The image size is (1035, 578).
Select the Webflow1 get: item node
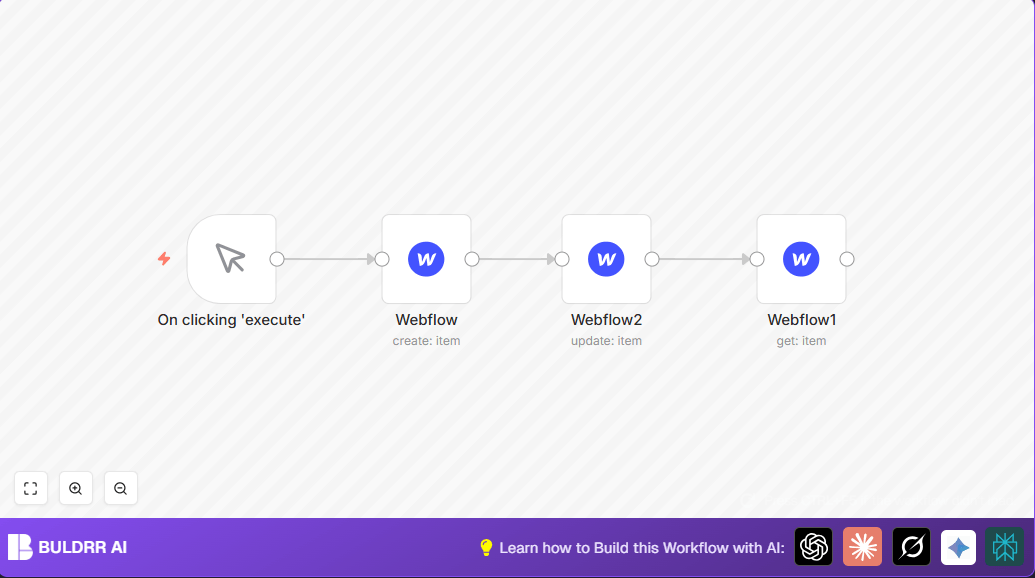[801, 259]
